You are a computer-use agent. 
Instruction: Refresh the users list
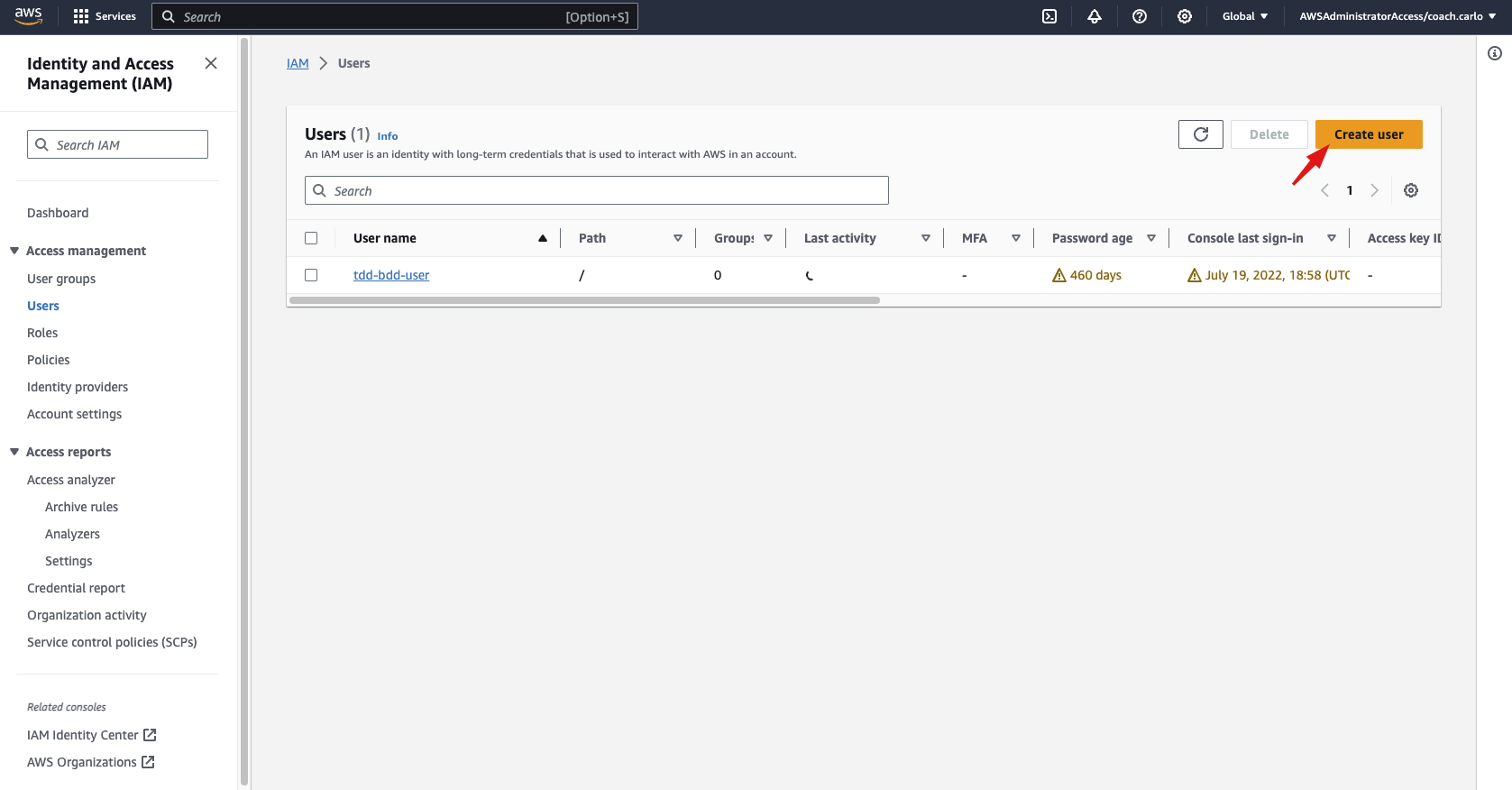pos(1200,134)
